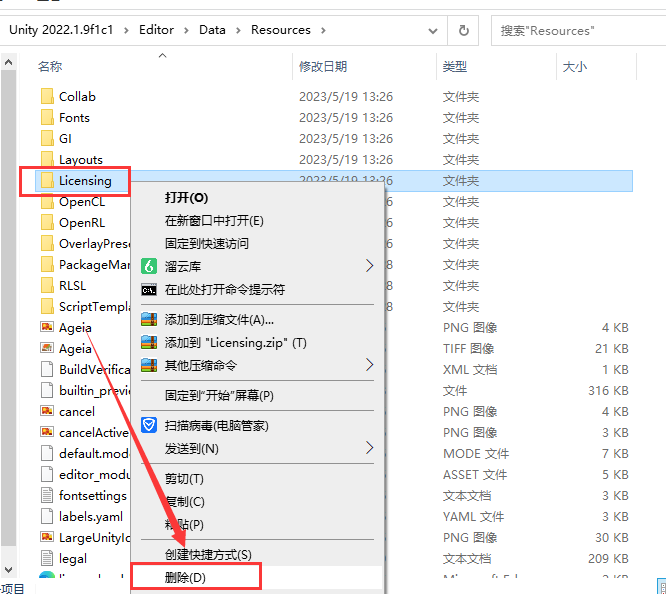
Task: Click the 316 KB size value
Action: [x=608, y=390]
